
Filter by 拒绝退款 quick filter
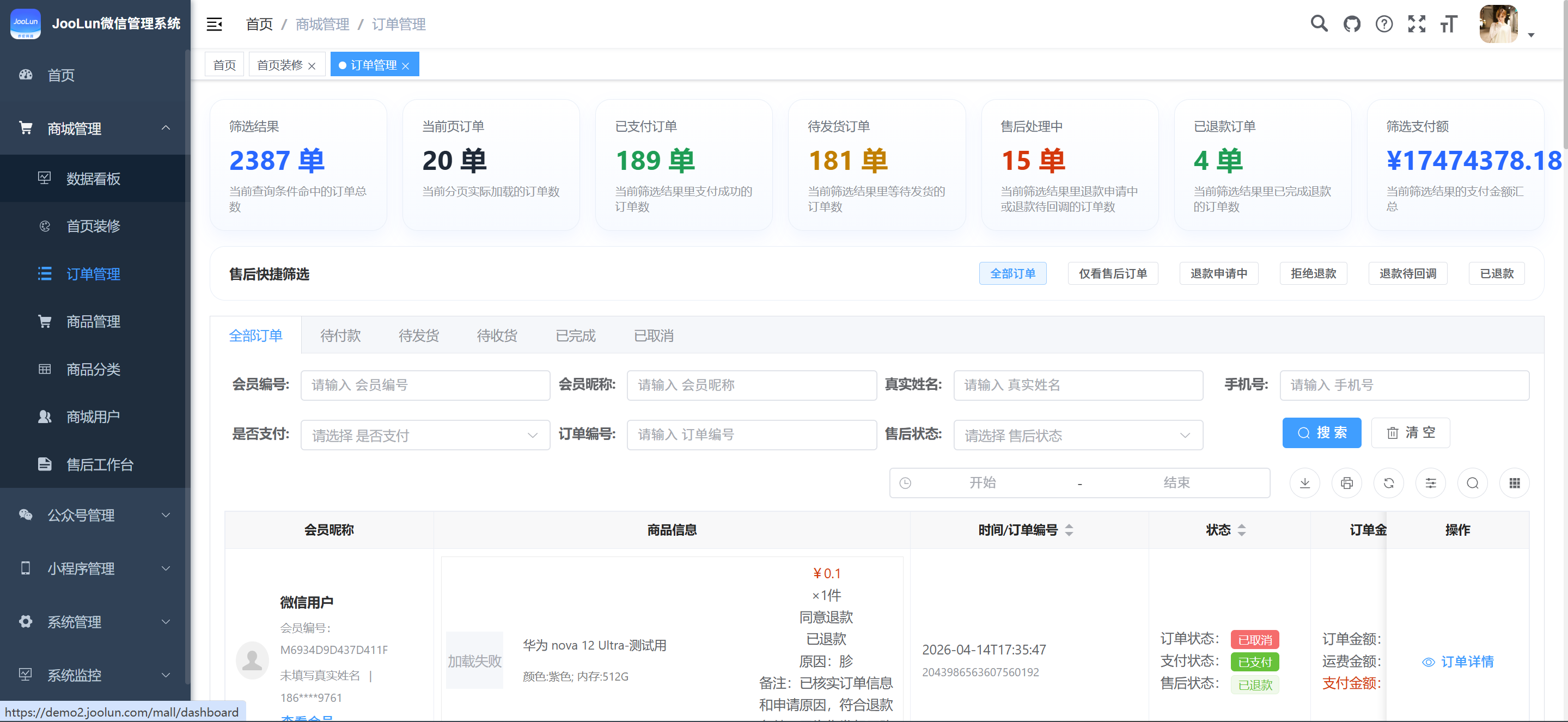tap(1314, 274)
